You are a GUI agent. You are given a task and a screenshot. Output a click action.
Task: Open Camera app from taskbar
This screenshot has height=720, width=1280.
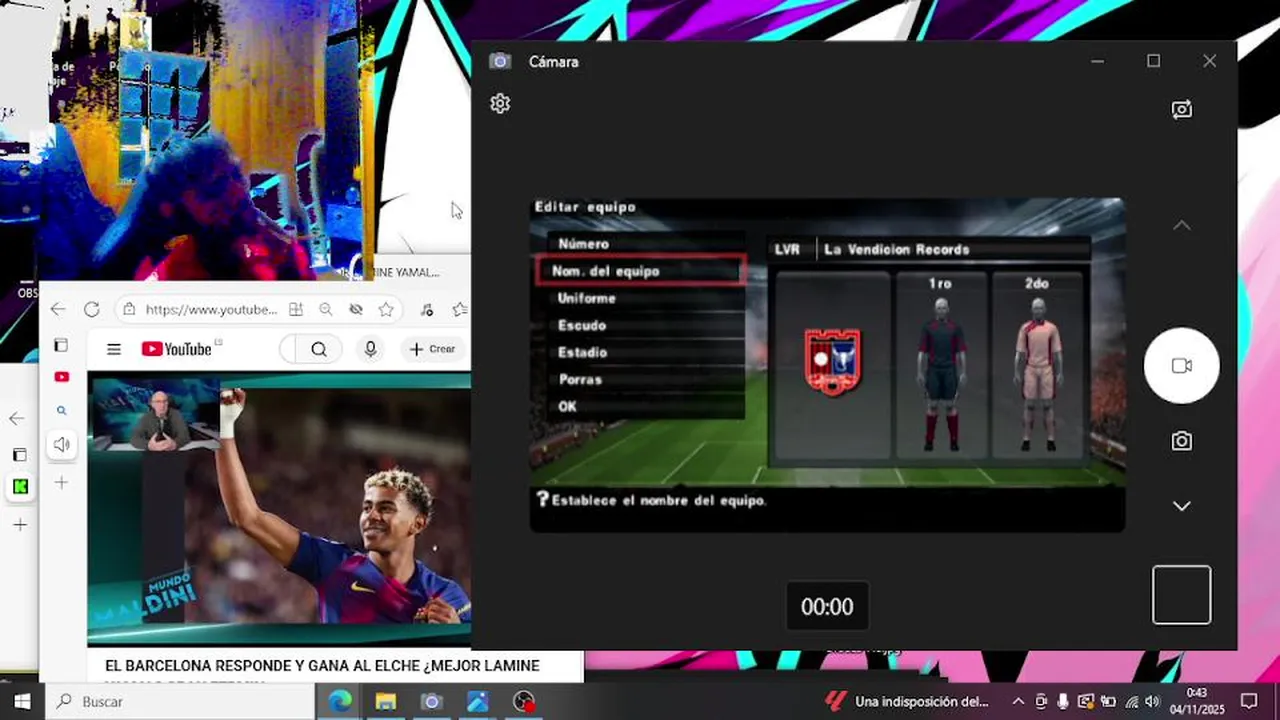[x=431, y=702]
